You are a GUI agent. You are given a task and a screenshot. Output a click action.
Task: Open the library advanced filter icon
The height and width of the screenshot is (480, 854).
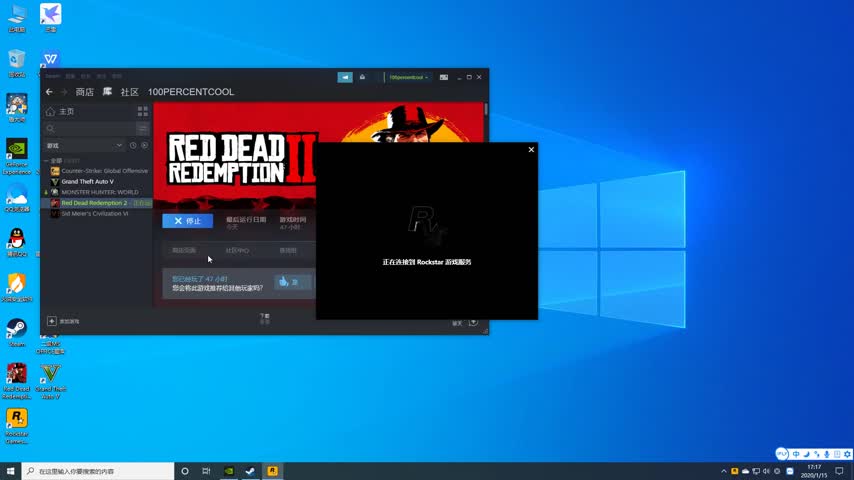[x=143, y=129]
